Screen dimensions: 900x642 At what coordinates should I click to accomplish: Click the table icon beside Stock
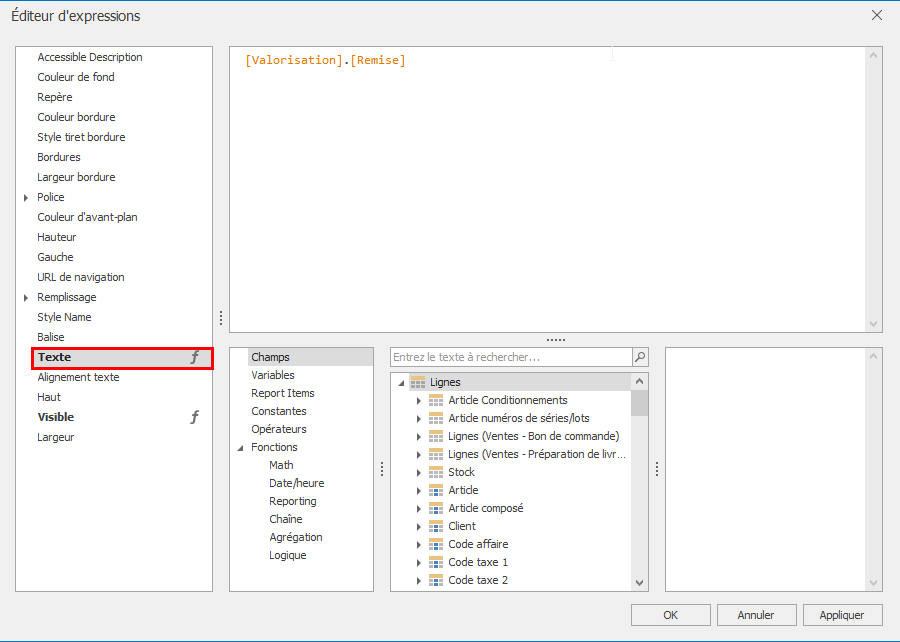tap(435, 472)
